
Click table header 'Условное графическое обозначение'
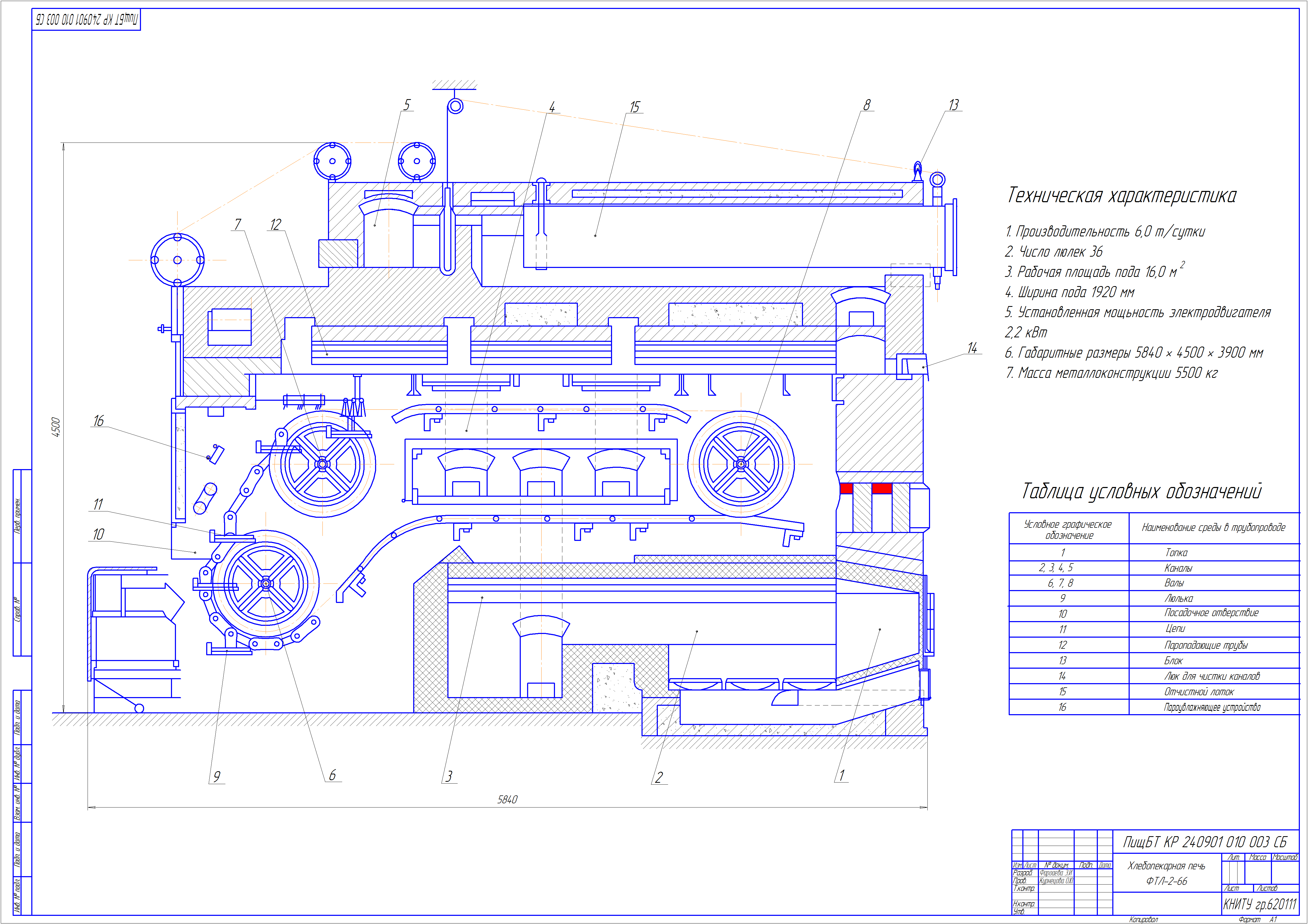click(1068, 530)
